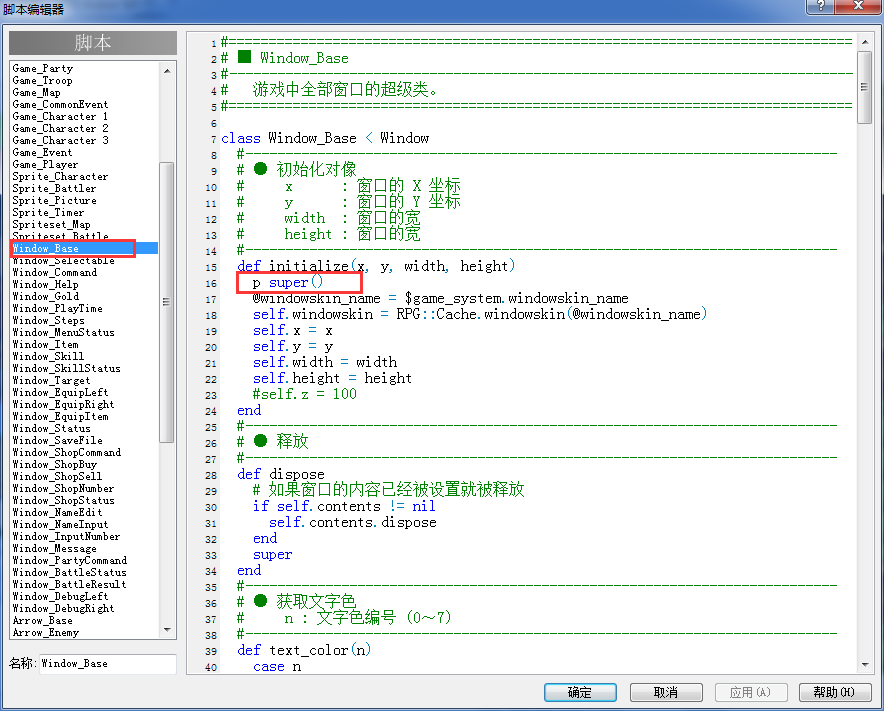
Task: Click the 'p super()' code line
Action: pyautogui.click(x=288, y=282)
